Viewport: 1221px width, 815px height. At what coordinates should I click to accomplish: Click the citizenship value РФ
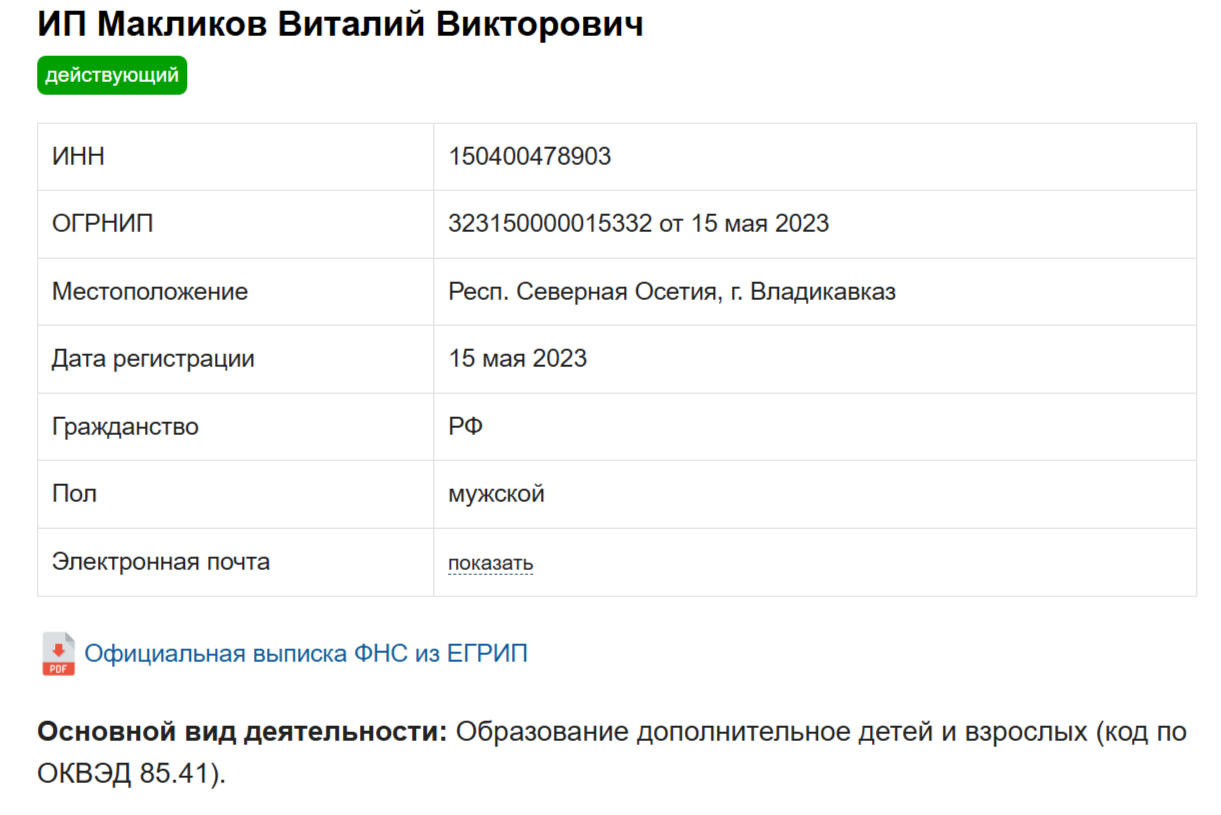click(x=465, y=427)
